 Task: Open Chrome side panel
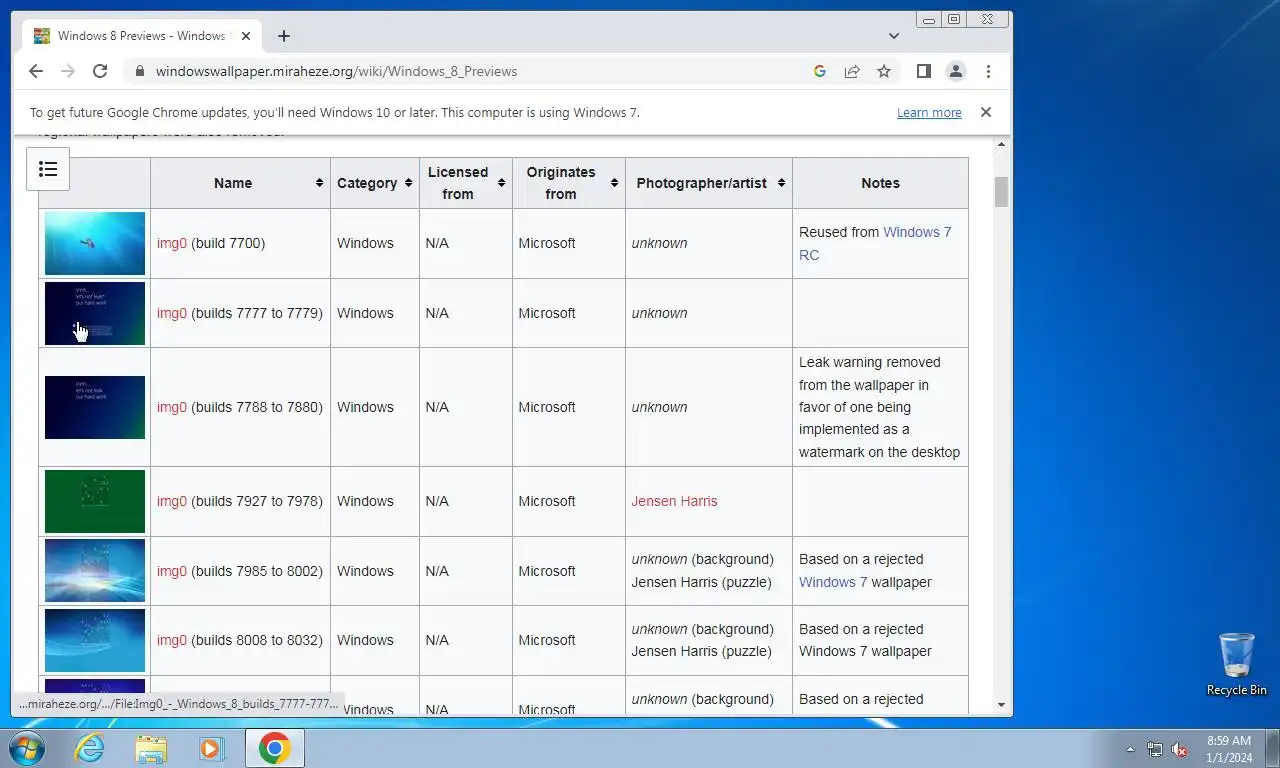924,71
